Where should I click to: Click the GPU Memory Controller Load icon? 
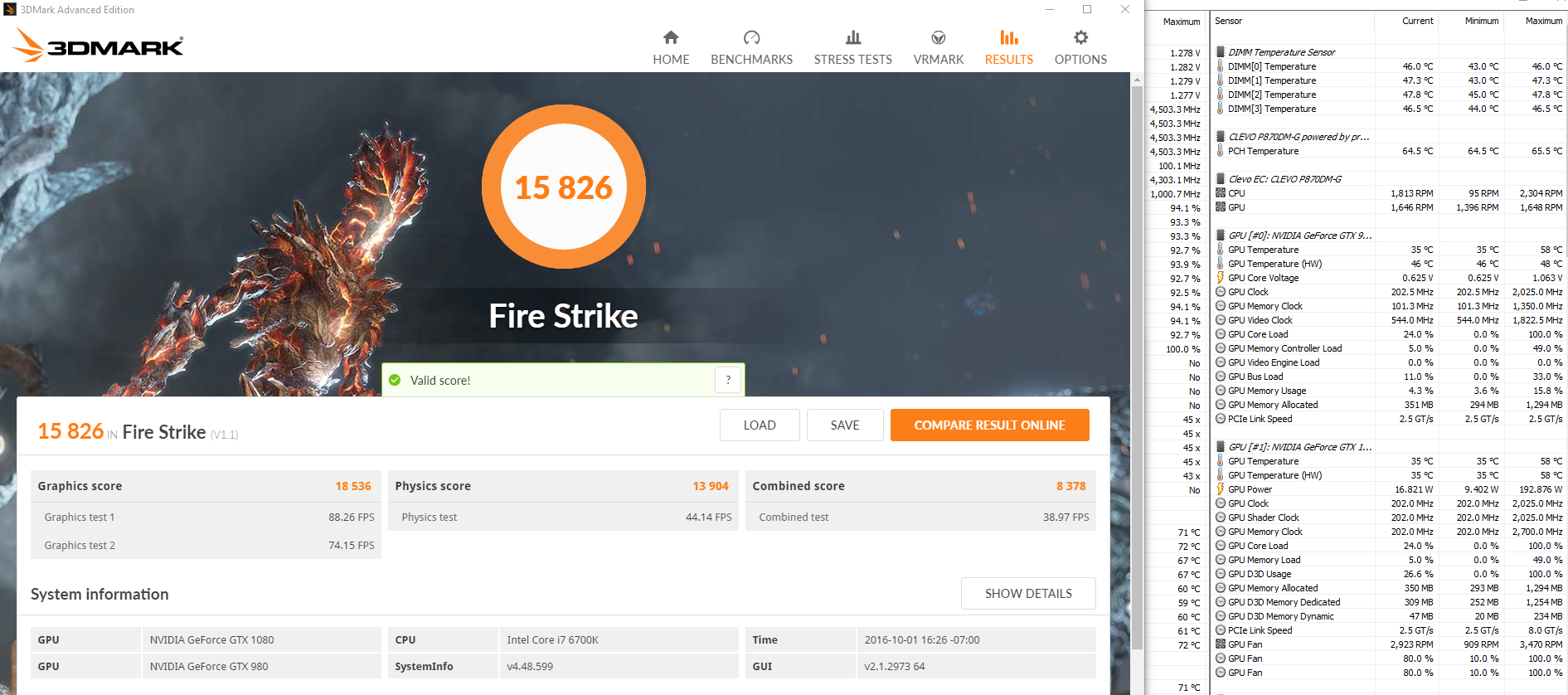pos(1221,347)
